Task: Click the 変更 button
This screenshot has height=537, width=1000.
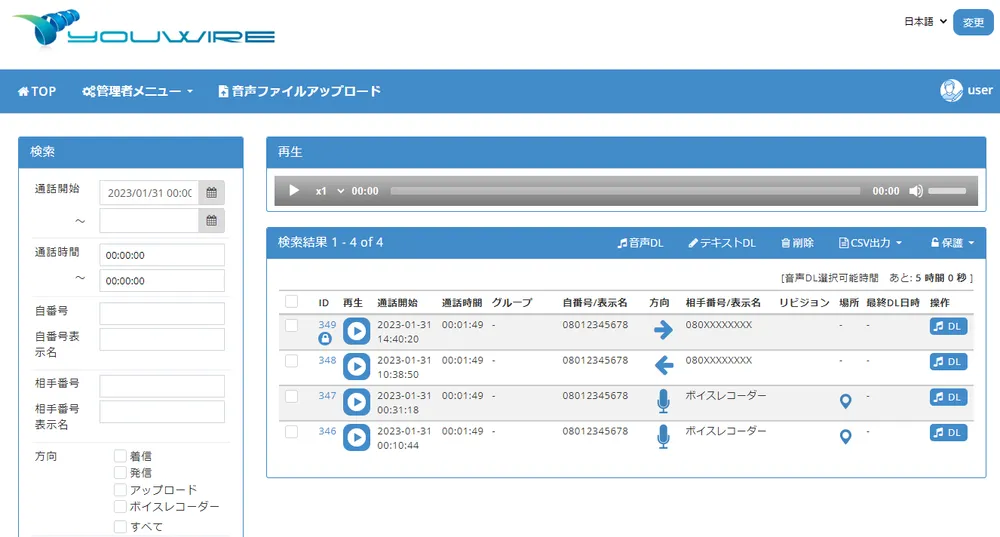Action: 972,22
